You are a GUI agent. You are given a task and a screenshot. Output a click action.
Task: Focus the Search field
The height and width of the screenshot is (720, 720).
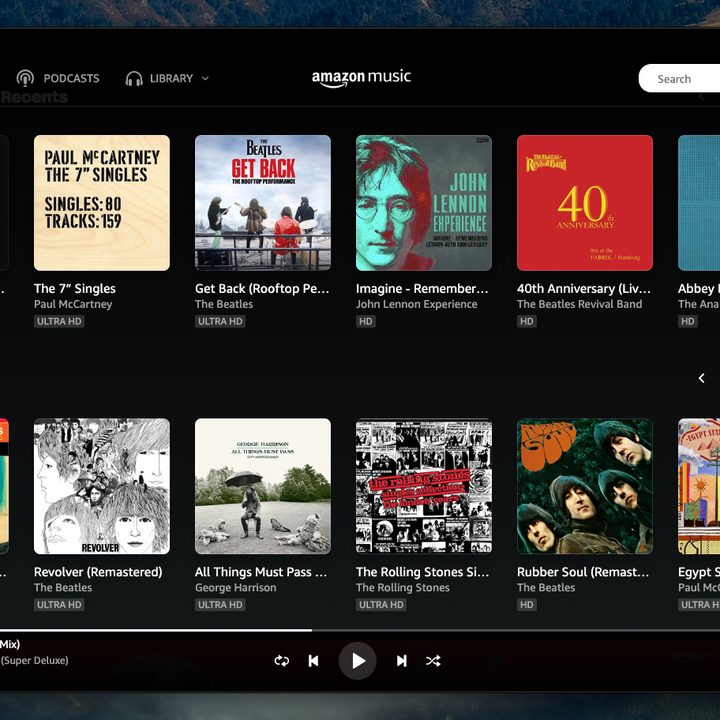point(679,79)
